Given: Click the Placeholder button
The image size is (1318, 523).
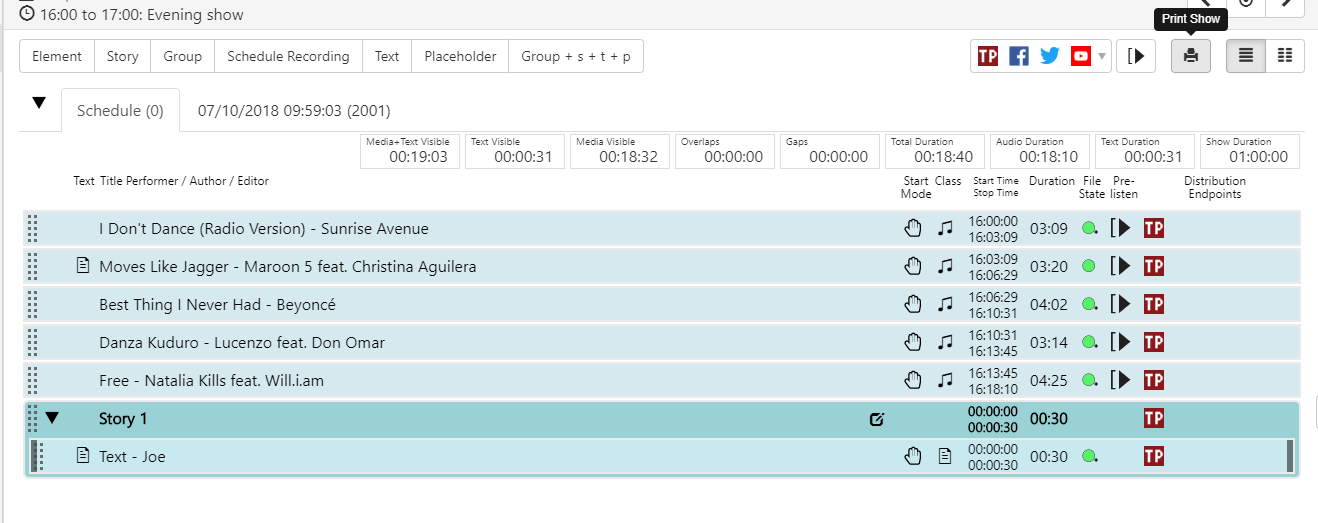Looking at the screenshot, I should pos(460,56).
